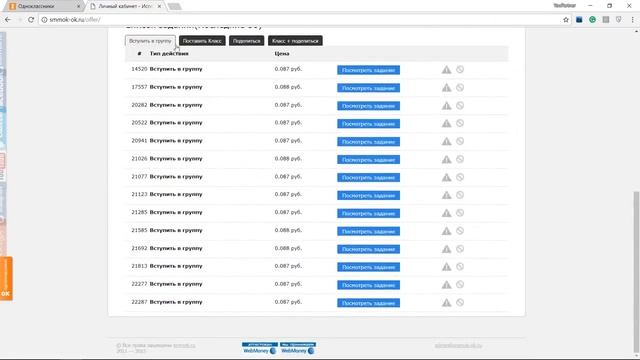The height and width of the screenshot is (360, 640).
Task: Click block circle icon in row 17557
Action: 460,87
